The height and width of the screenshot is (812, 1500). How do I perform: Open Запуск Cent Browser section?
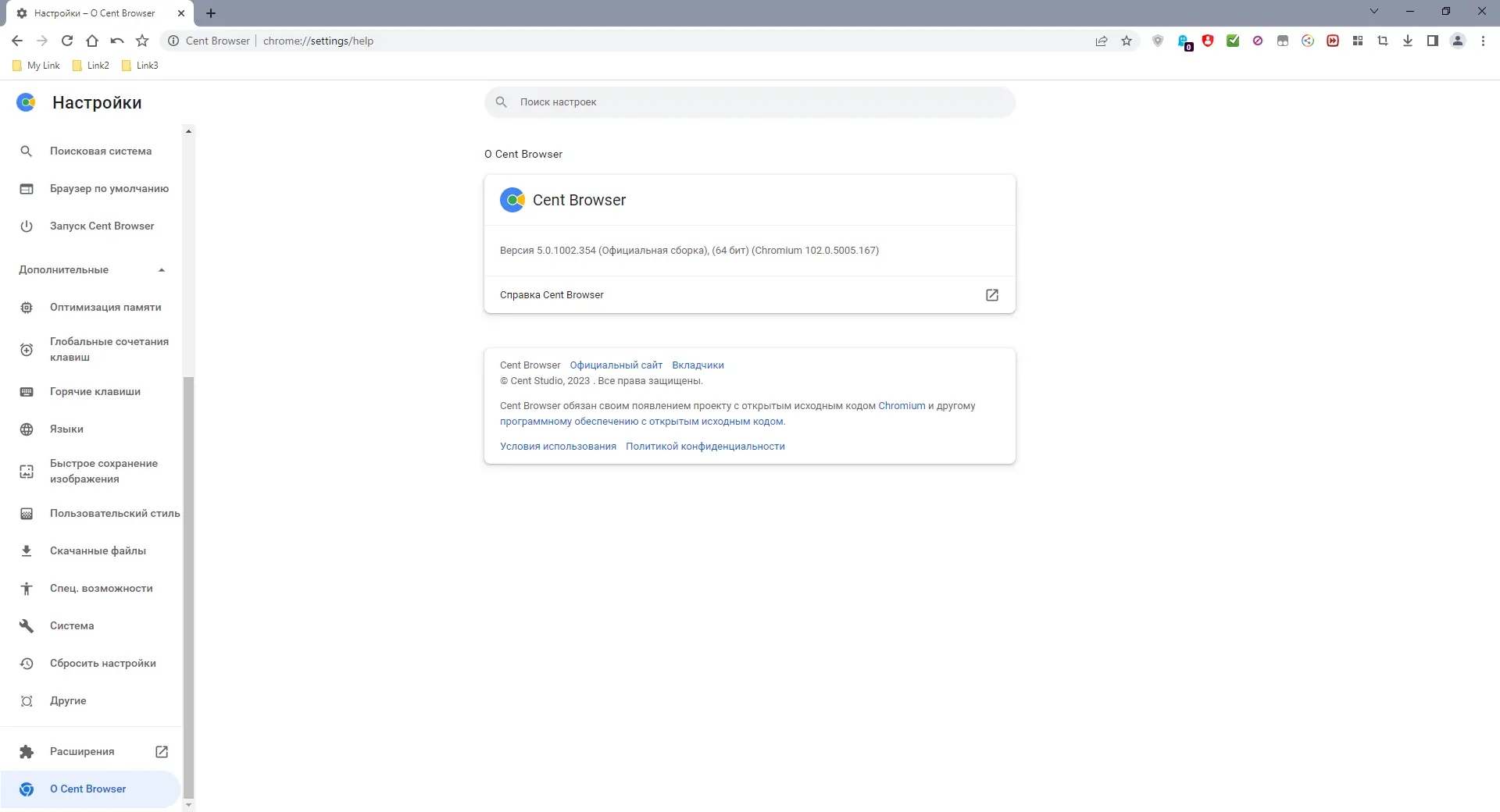point(91,226)
